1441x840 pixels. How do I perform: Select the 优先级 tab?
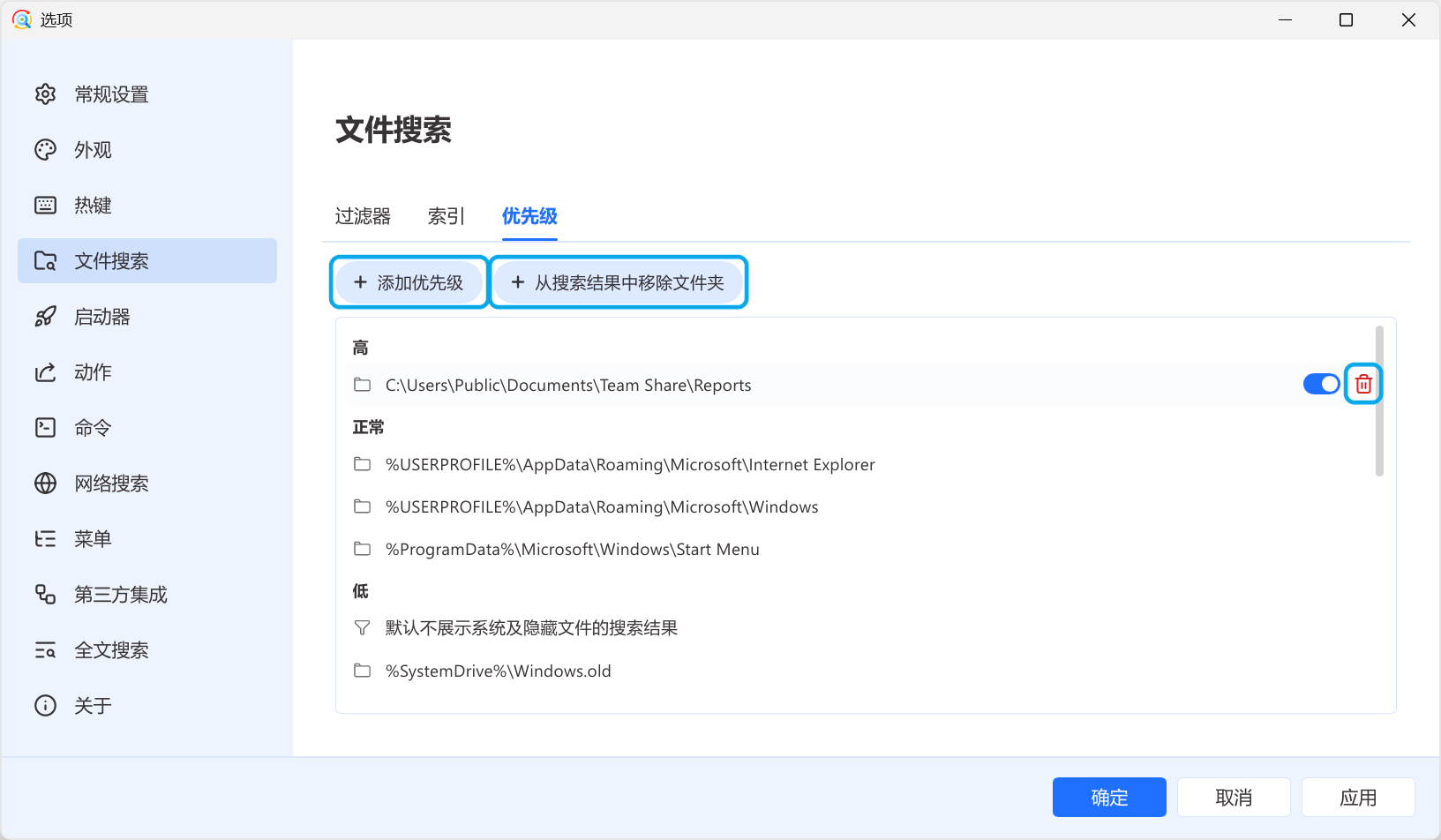coord(529,216)
